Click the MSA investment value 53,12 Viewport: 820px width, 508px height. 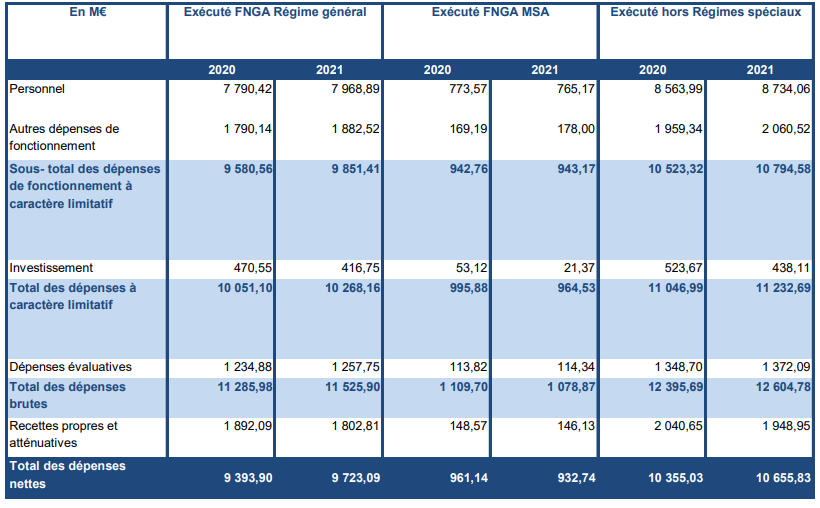click(x=468, y=268)
